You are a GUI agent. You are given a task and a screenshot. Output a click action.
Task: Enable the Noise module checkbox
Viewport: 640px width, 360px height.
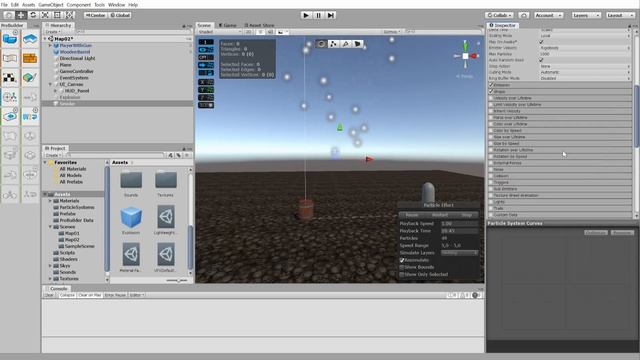(x=491, y=169)
